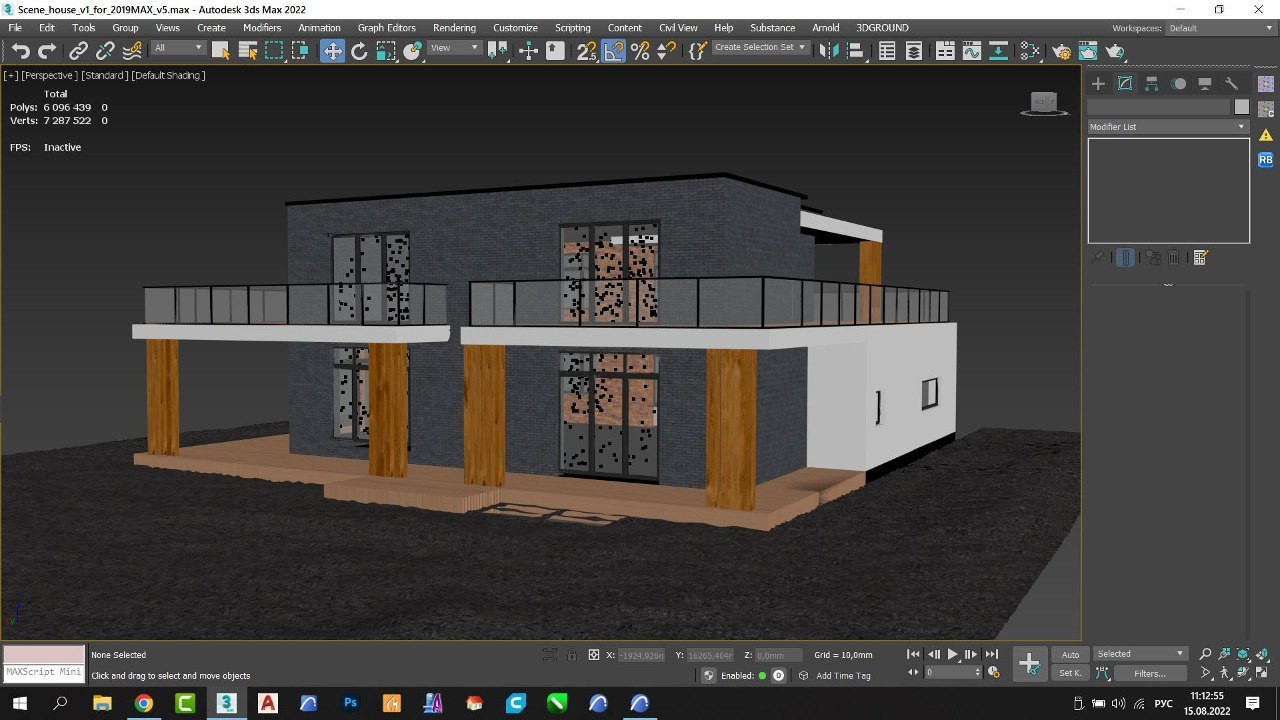The image size is (1280, 720).
Task: Activate the Select and Rotate tool
Action: (x=359, y=51)
